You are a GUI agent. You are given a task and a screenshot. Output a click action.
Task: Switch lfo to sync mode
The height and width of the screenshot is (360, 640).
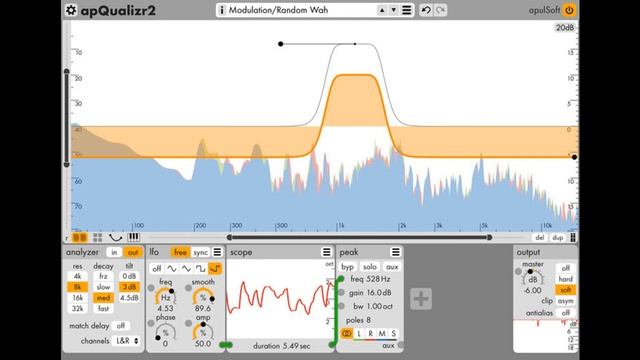pos(200,252)
